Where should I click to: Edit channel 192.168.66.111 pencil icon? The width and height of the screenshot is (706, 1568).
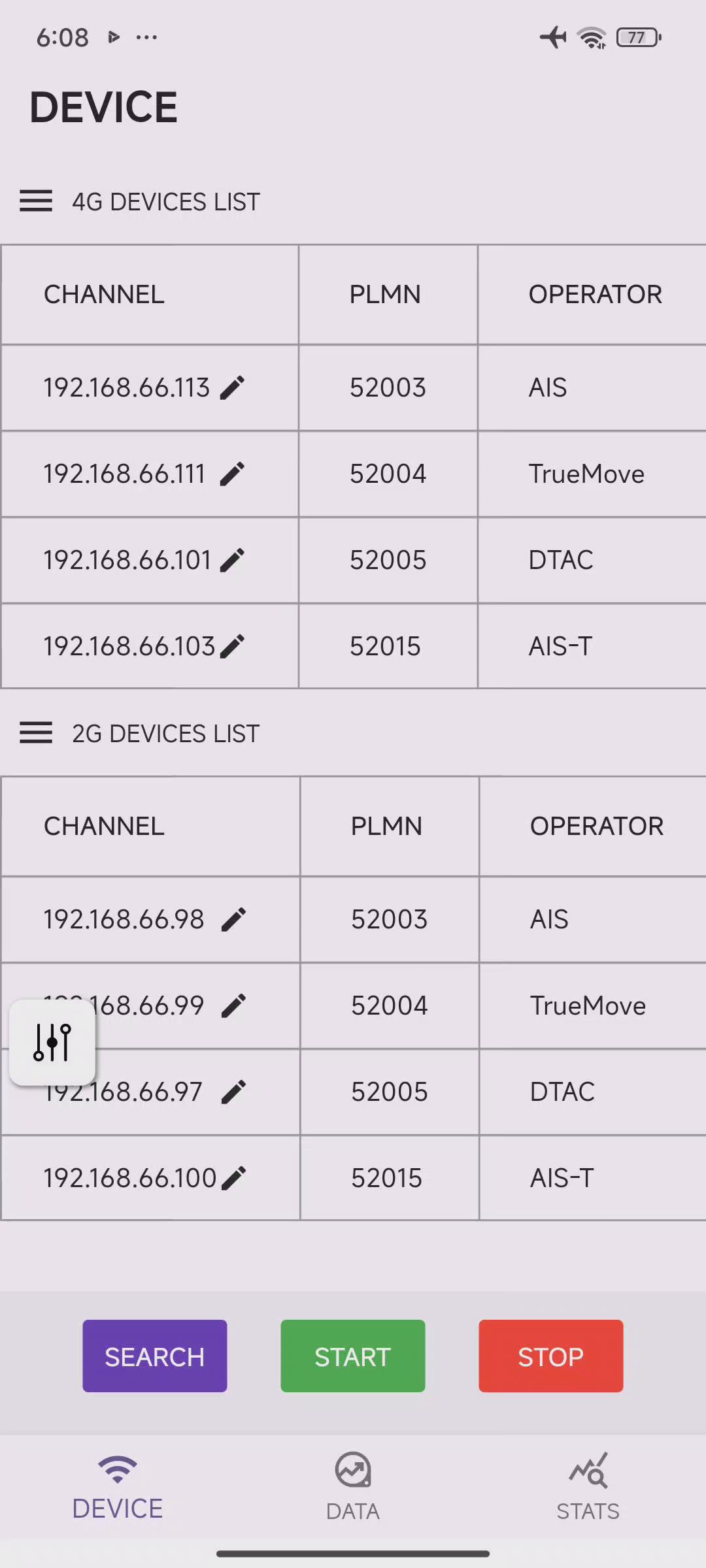pyautogui.click(x=232, y=474)
